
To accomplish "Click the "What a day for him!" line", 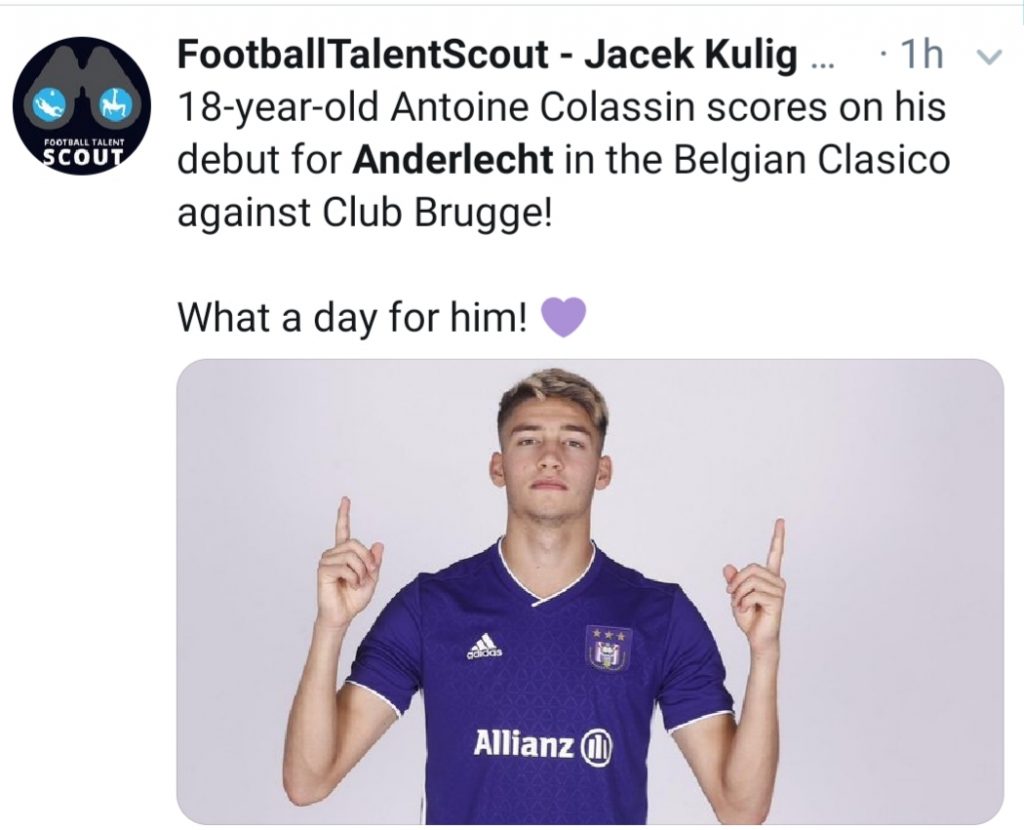I will click(353, 317).
